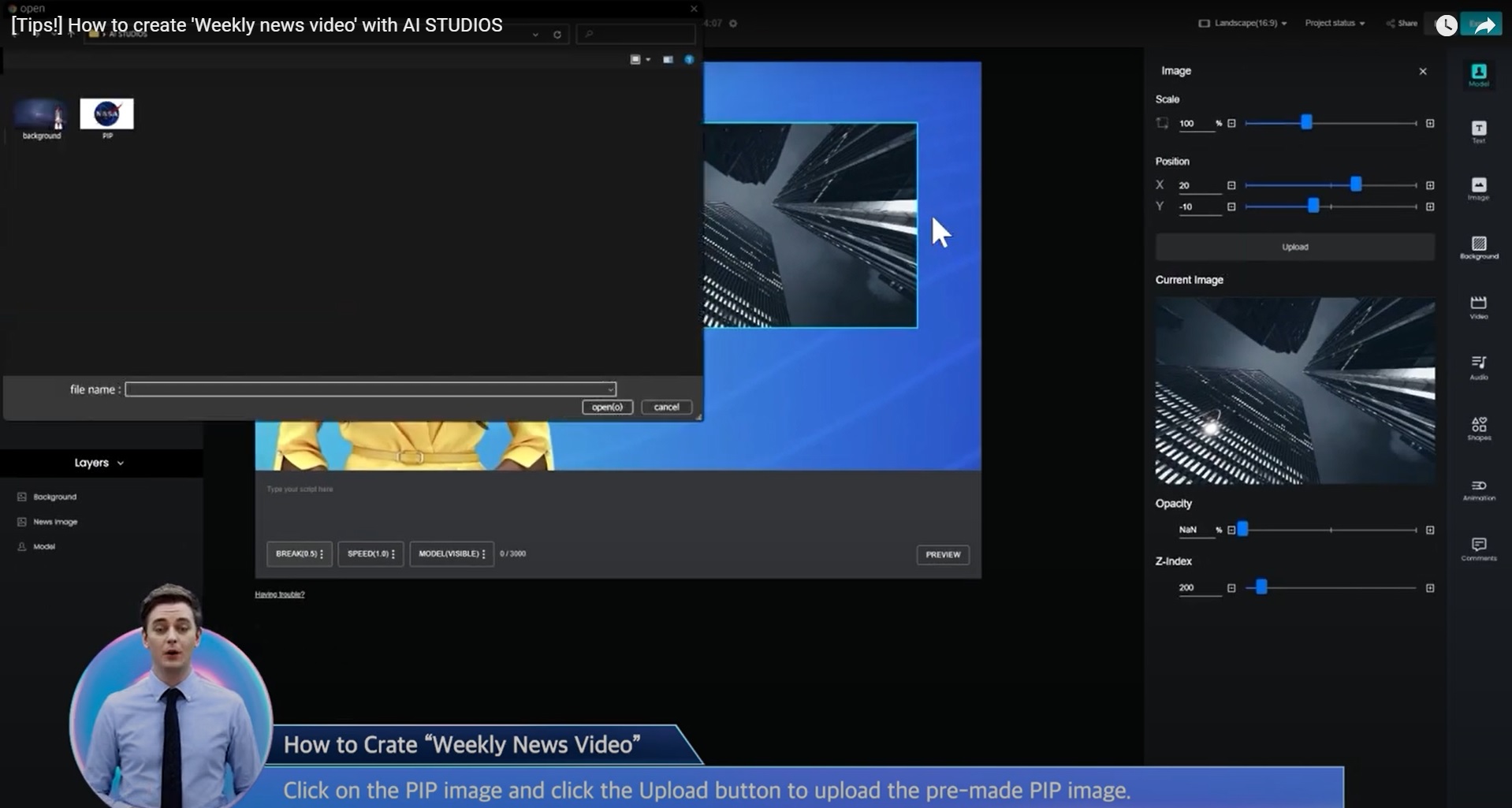1512x808 pixels.
Task: Click the YouTube Watch Later clock icon
Action: (1446, 25)
